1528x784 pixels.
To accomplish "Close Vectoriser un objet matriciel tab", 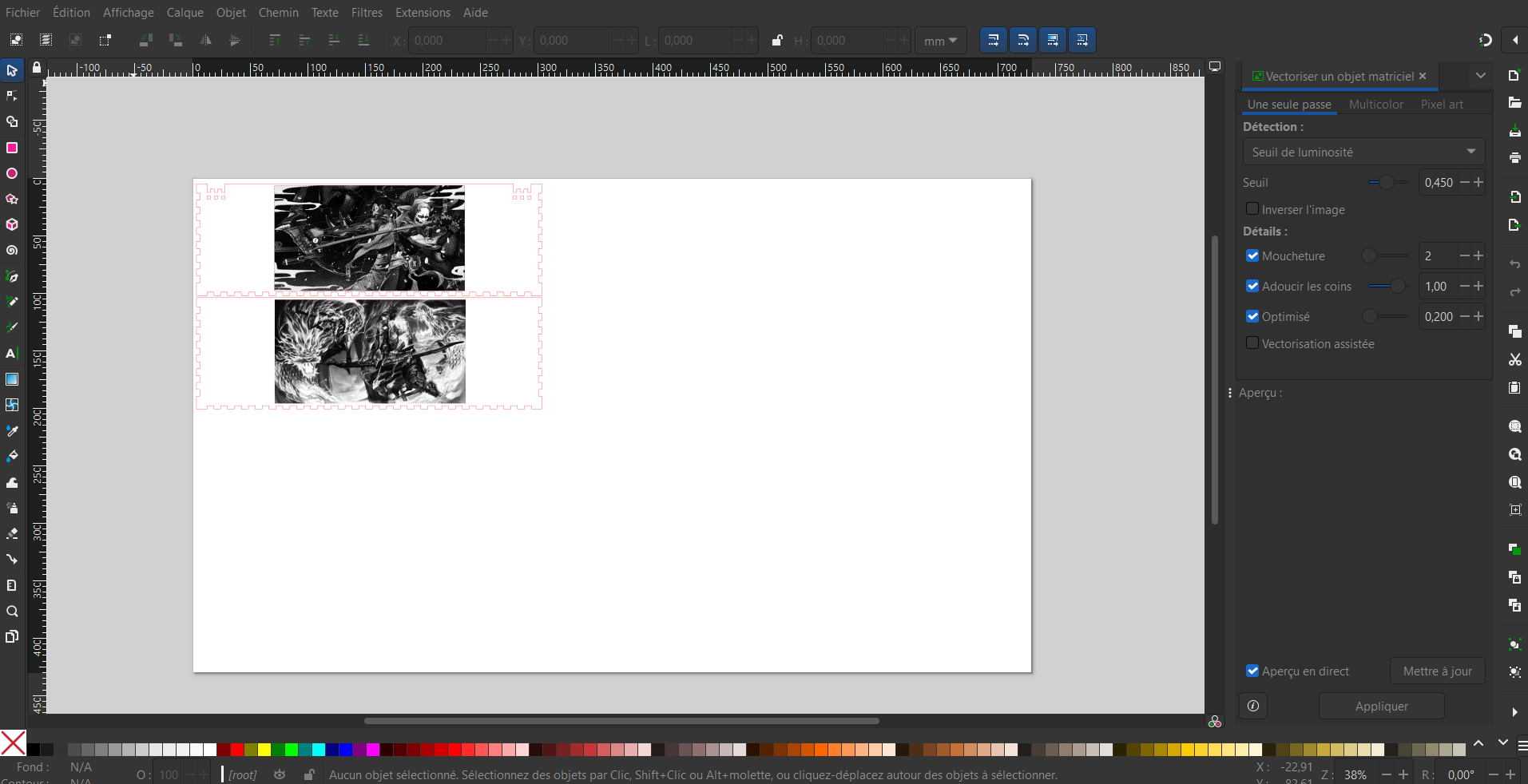I will [1422, 76].
